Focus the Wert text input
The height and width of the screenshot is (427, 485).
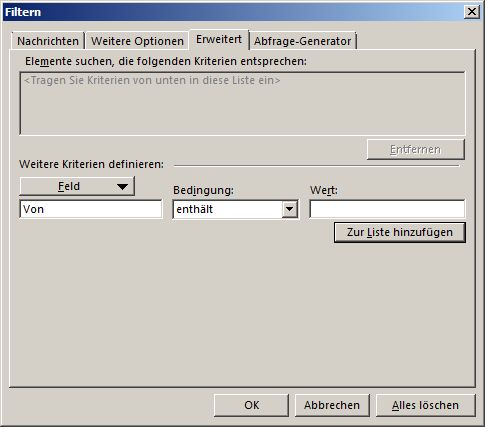click(387, 209)
